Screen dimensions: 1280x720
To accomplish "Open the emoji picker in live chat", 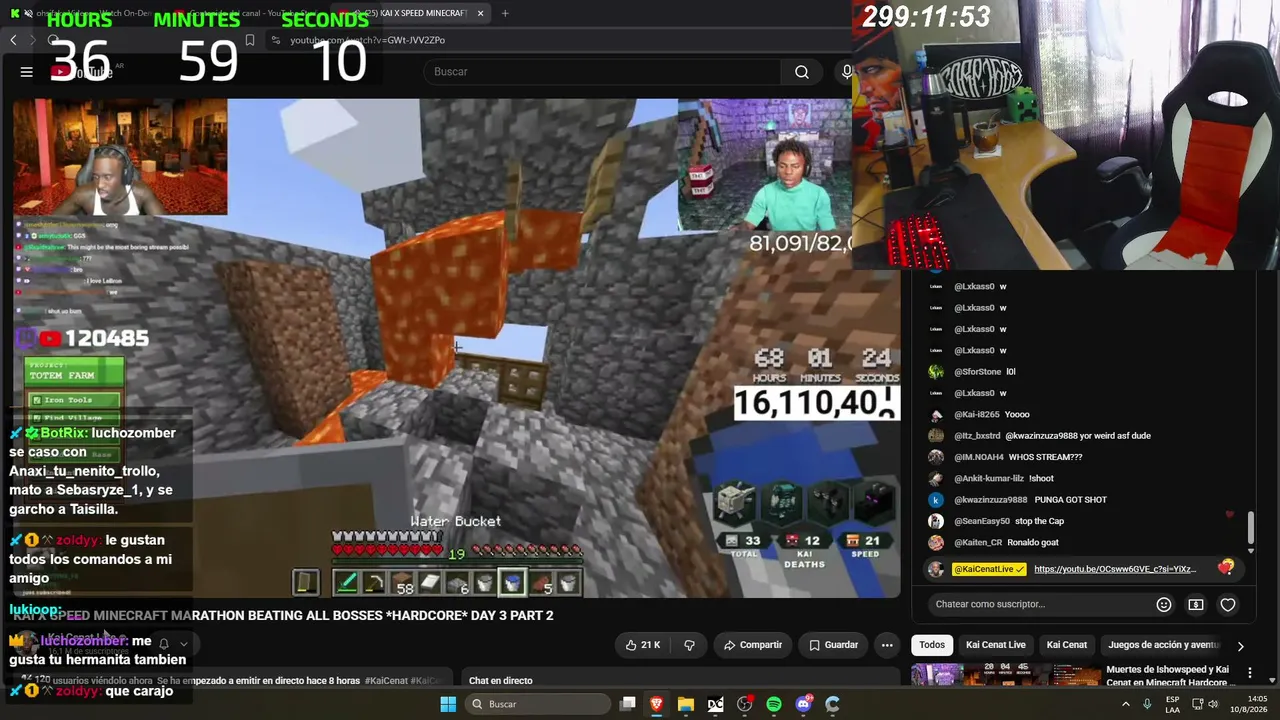I will (x=1164, y=604).
